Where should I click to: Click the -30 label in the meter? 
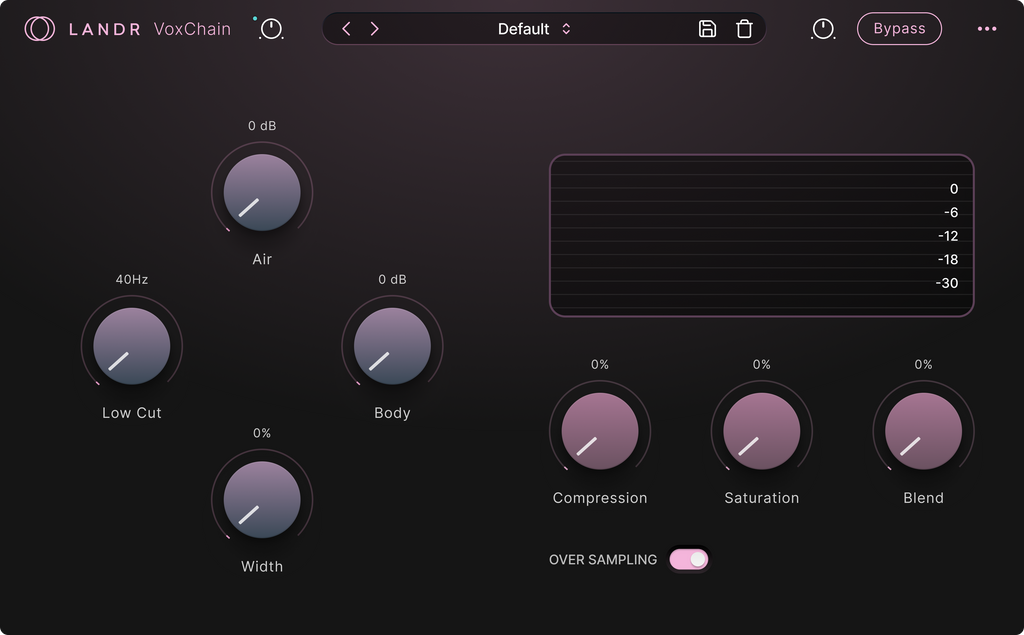[946, 283]
